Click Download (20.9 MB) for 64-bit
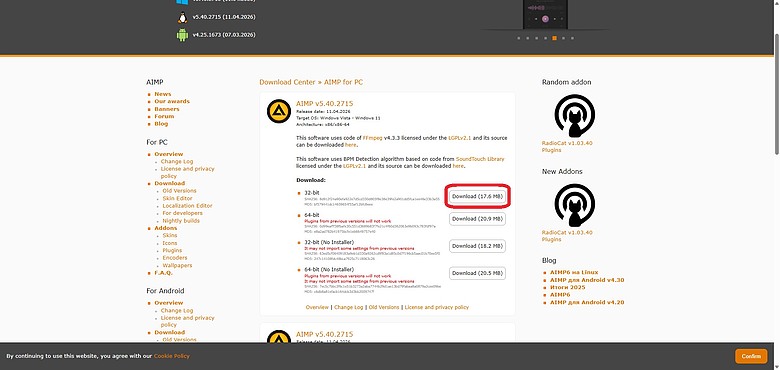This screenshot has height=370, width=780. point(477,219)
